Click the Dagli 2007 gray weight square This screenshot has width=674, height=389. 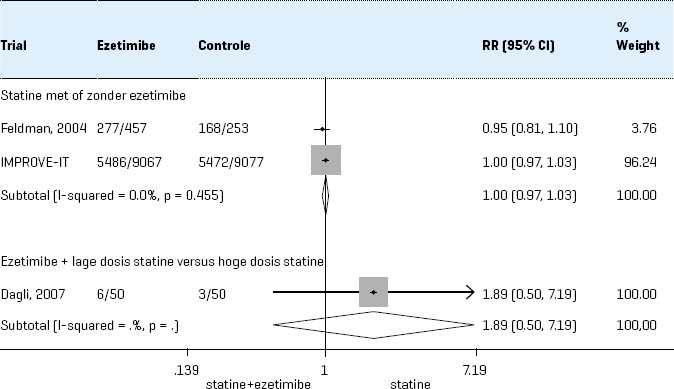[374, 292]
